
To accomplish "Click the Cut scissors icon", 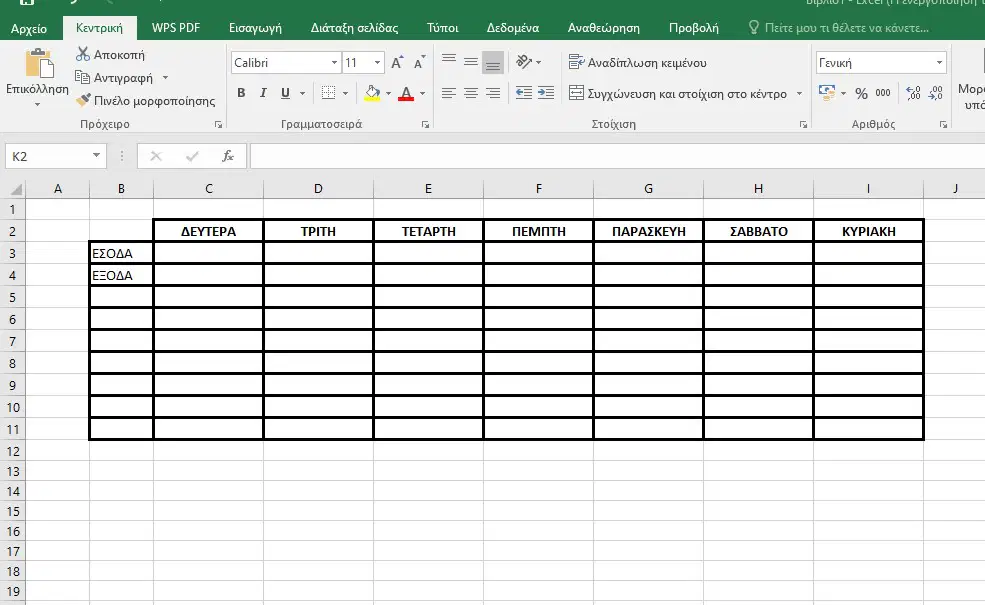I will click(82, 54).
